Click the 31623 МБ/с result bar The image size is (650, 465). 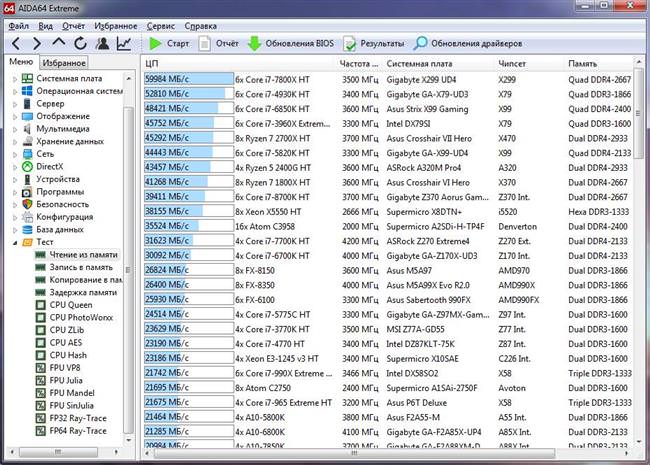pos(189,241)
